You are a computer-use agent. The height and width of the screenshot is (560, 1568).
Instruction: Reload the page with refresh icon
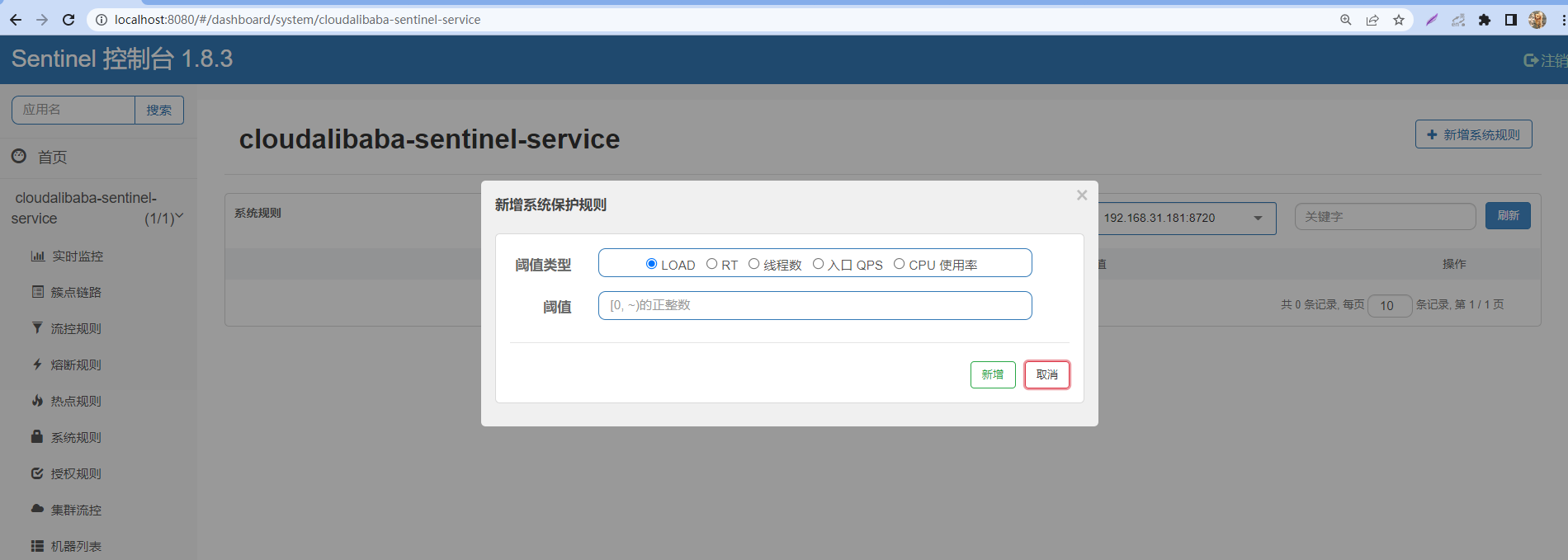click(68, 20)
